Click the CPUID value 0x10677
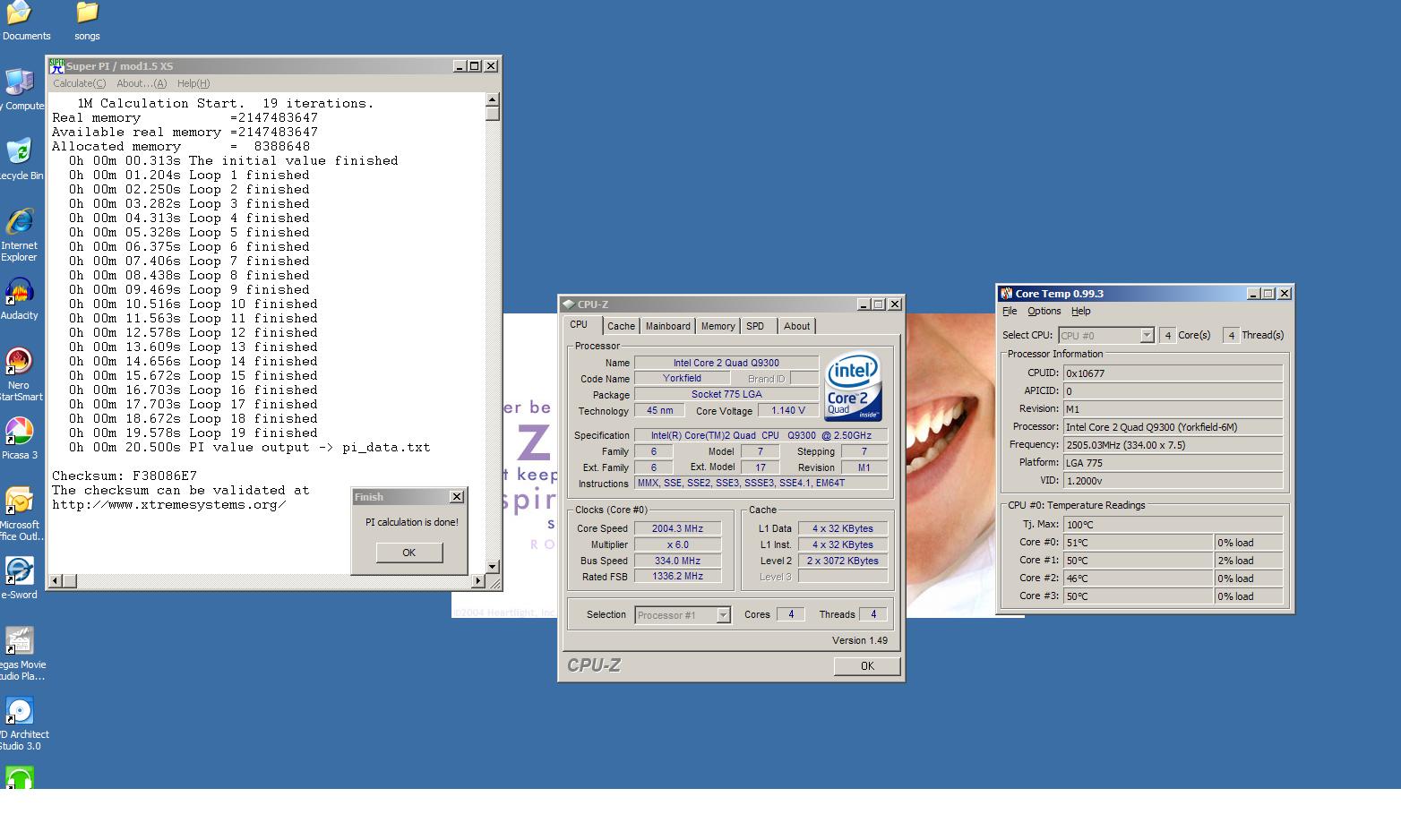This screenshot has height=840, width=1401. point(1173,373)
